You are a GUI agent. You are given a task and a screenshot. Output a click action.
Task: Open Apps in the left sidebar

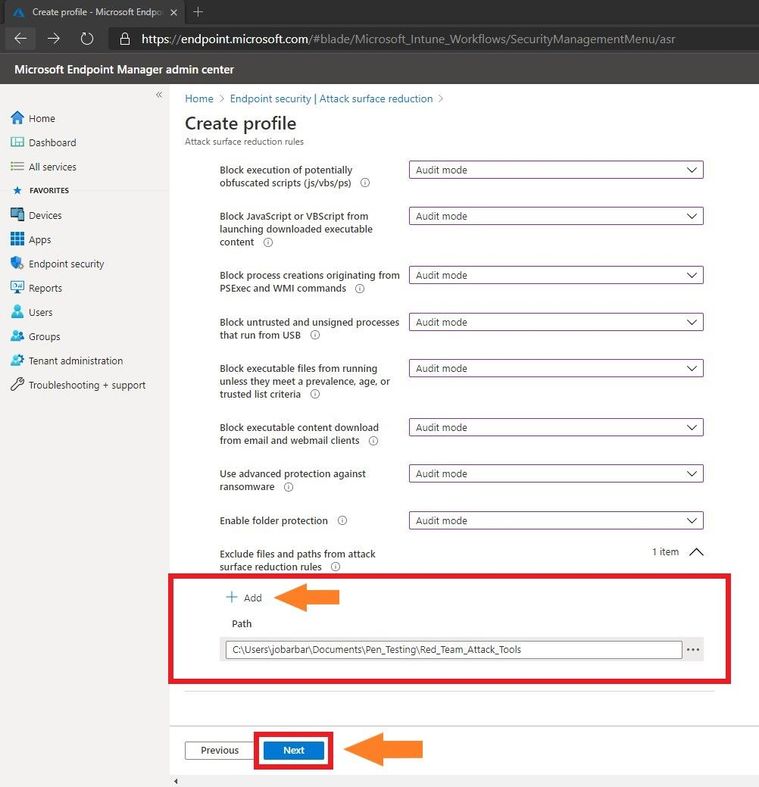pyautogui.click(x=40, y=240)
